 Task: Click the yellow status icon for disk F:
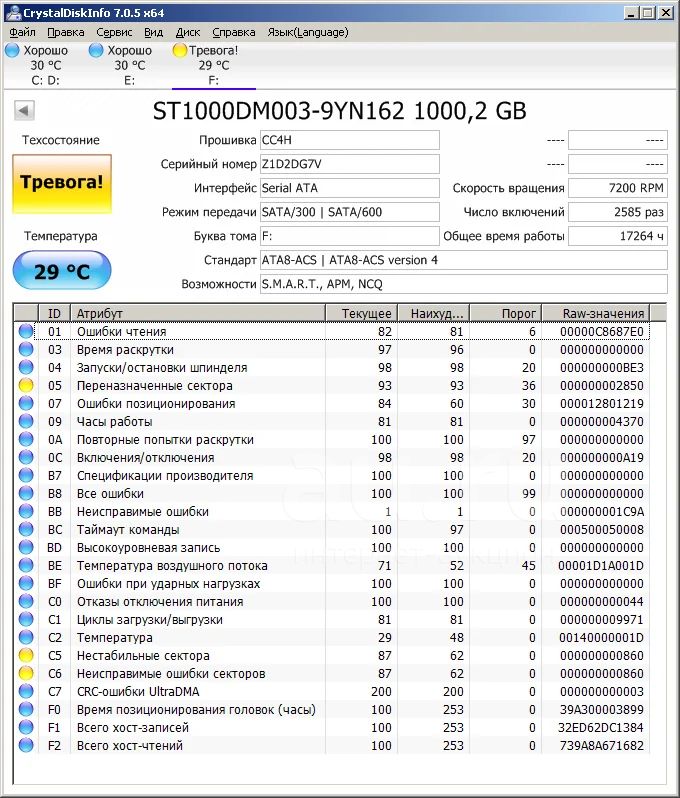point(179,50)
